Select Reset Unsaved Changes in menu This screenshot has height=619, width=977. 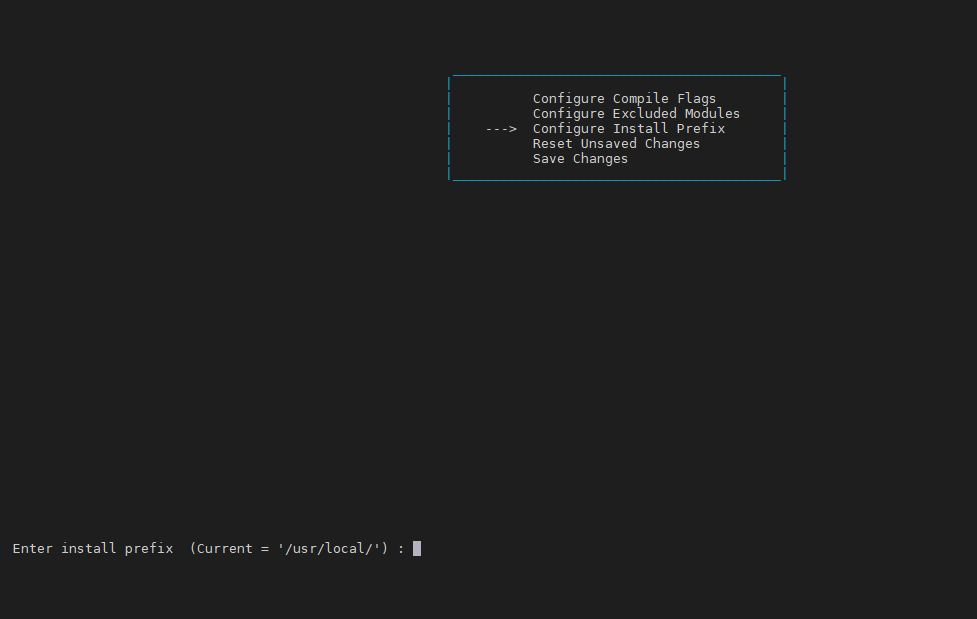tap(616, 144)
